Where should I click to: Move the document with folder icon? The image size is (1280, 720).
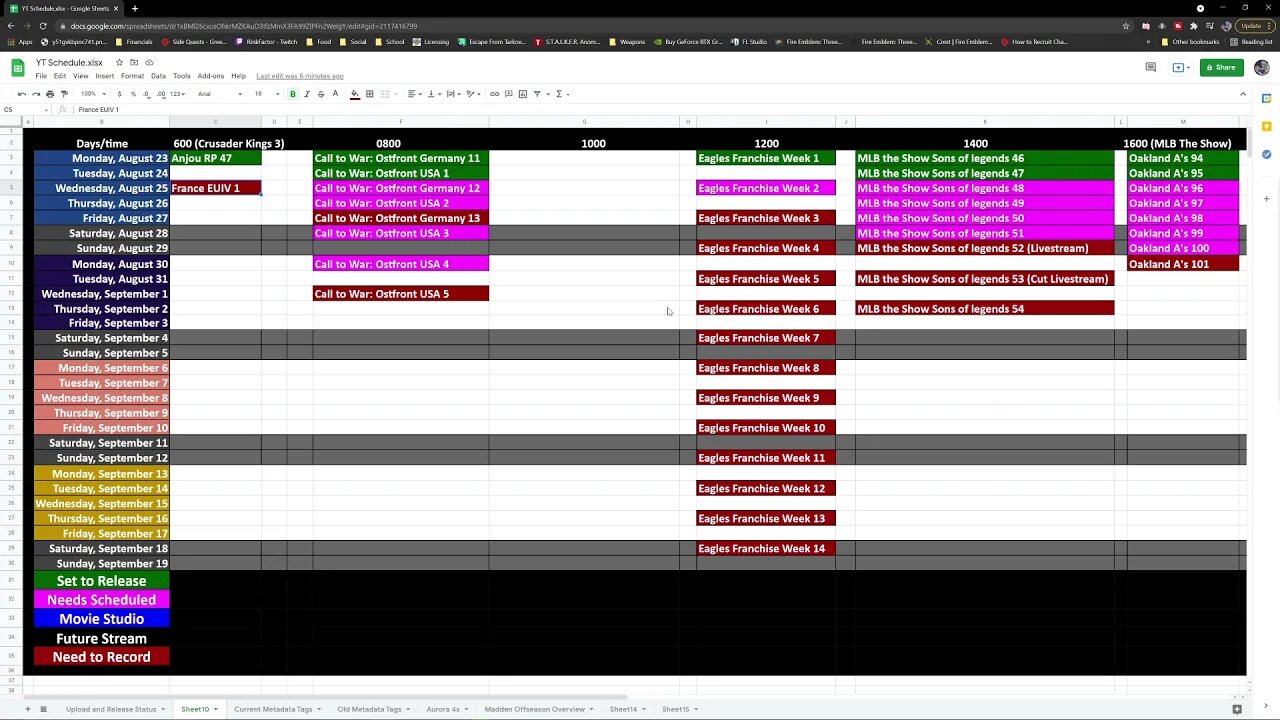(x=134, y=63)
